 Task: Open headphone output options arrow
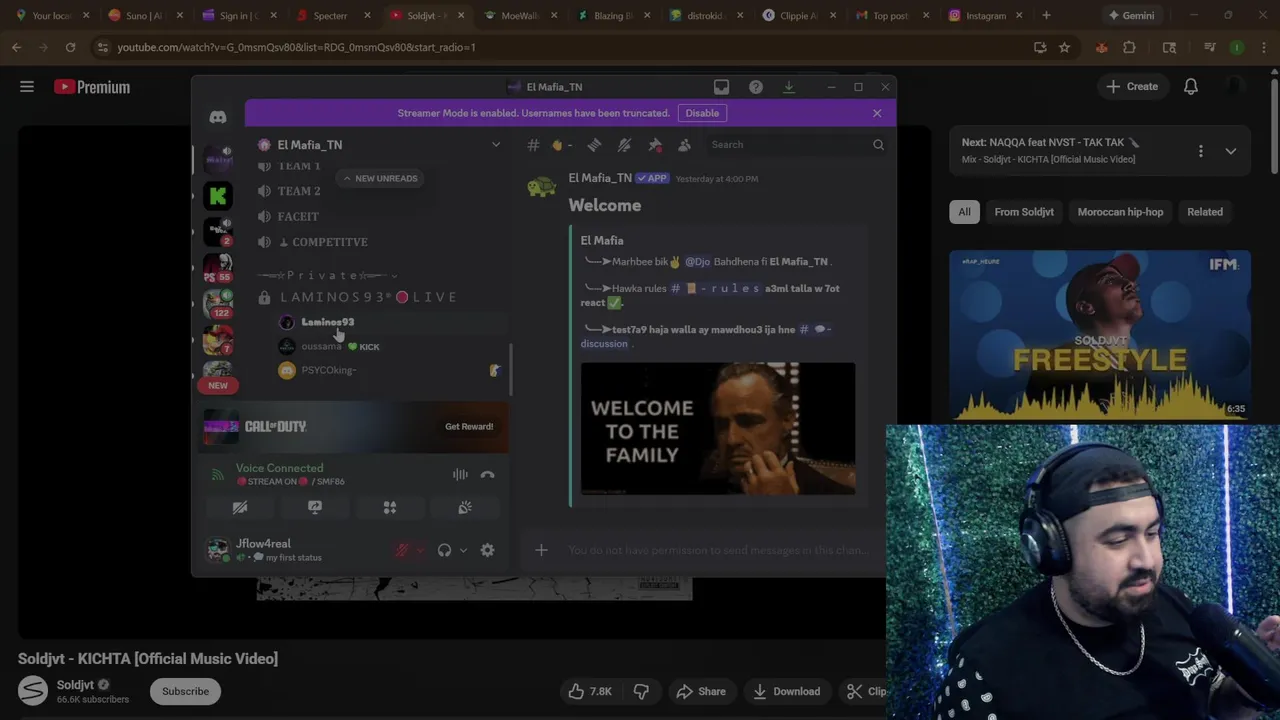pyautogui.click(x=462, y=550)
